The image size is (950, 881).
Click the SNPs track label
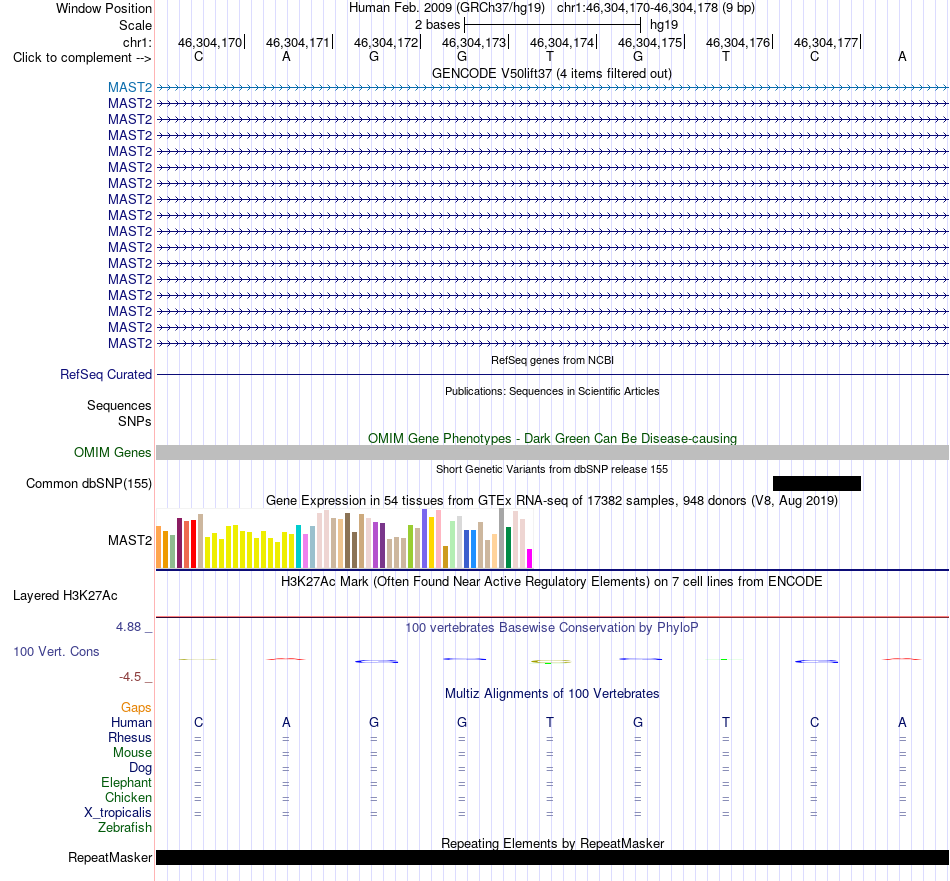coord(135,421)
